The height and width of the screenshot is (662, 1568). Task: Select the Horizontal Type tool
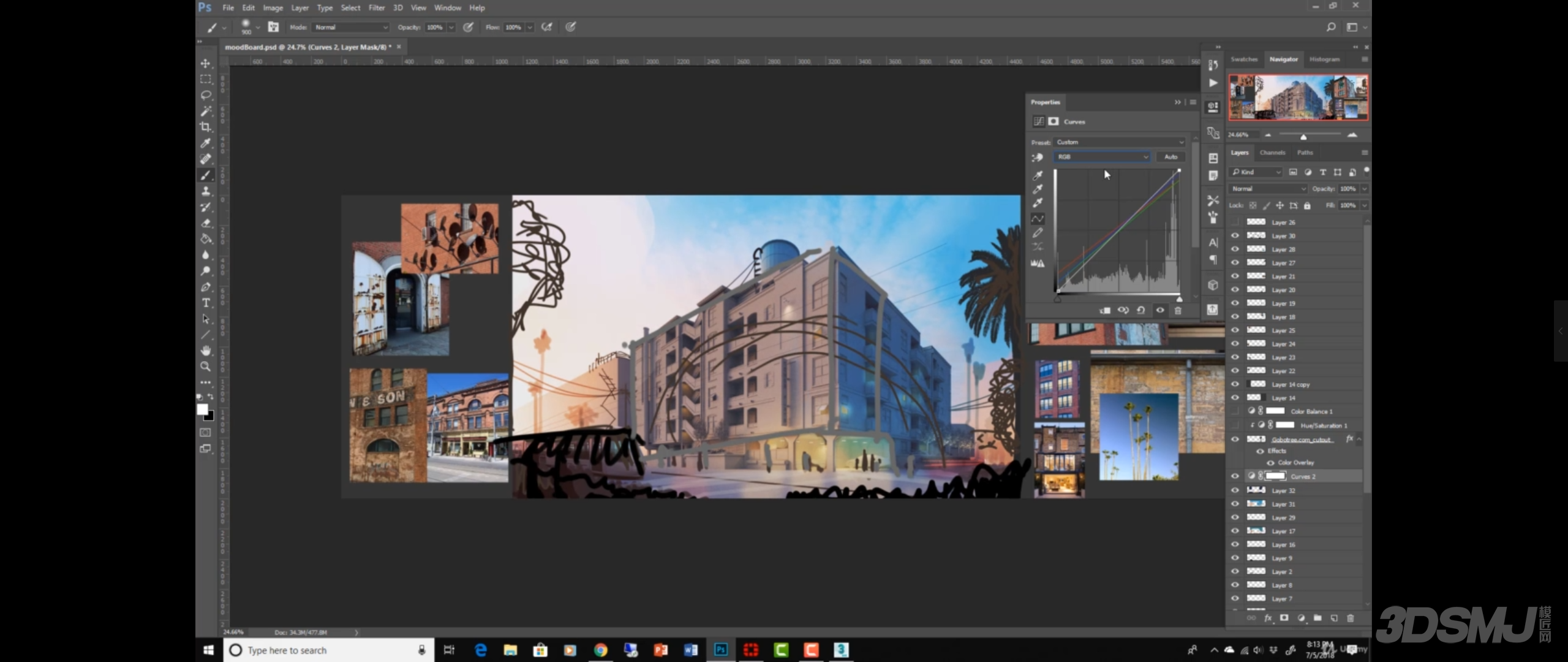click(206, 303)
